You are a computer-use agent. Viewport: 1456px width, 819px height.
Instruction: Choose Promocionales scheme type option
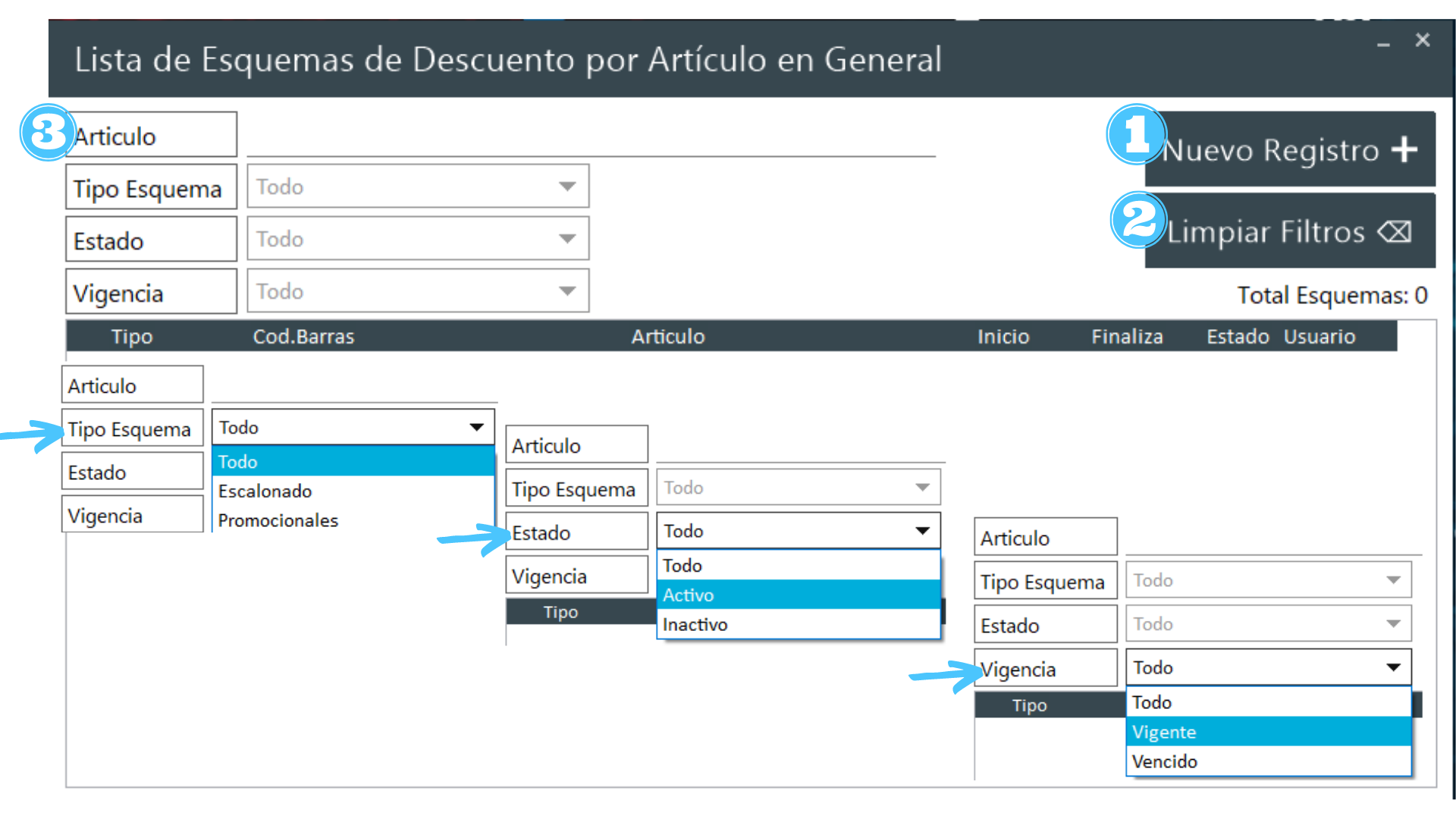tap(278, 521)
